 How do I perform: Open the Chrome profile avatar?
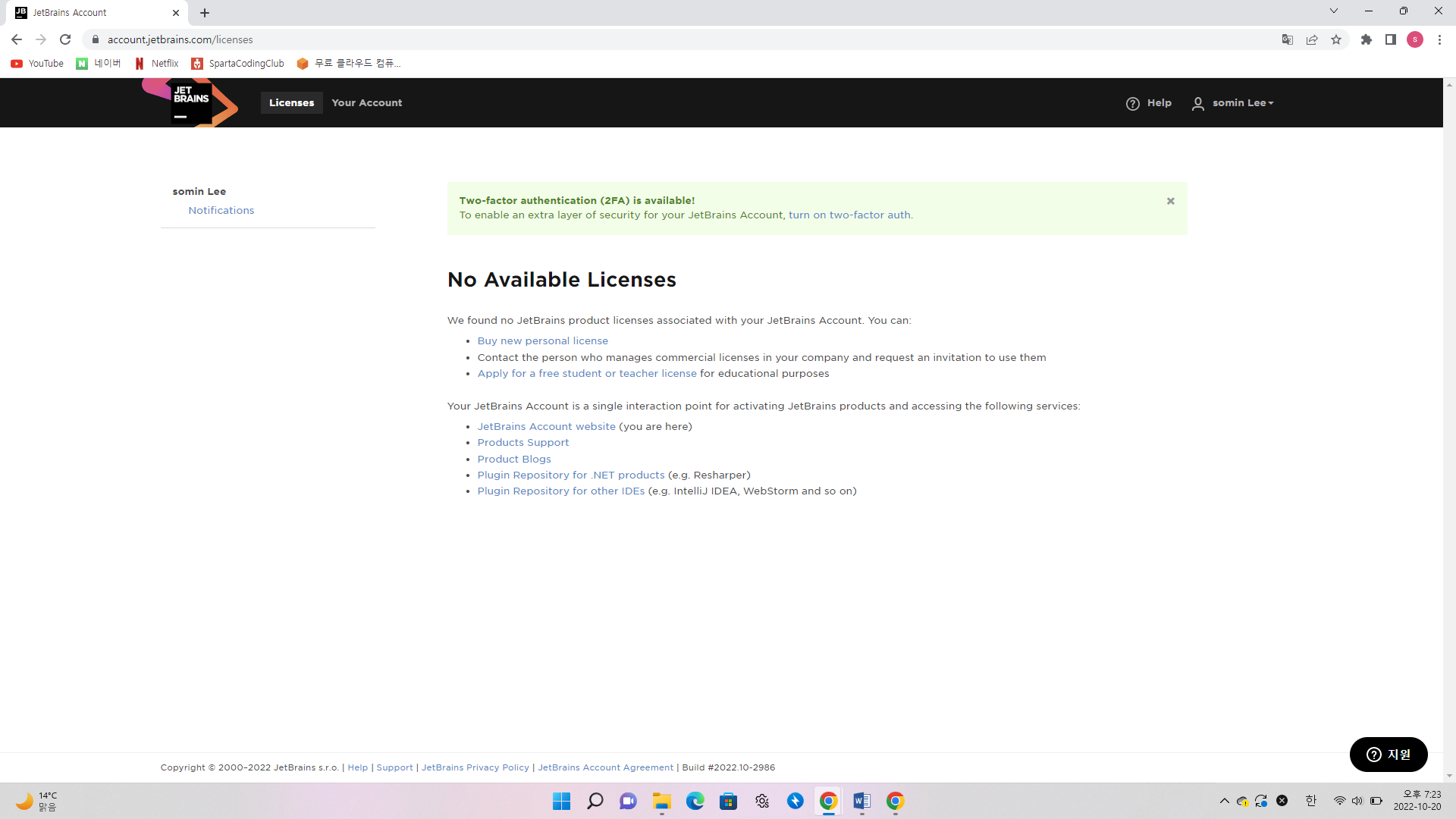[x=1415, y=39]
